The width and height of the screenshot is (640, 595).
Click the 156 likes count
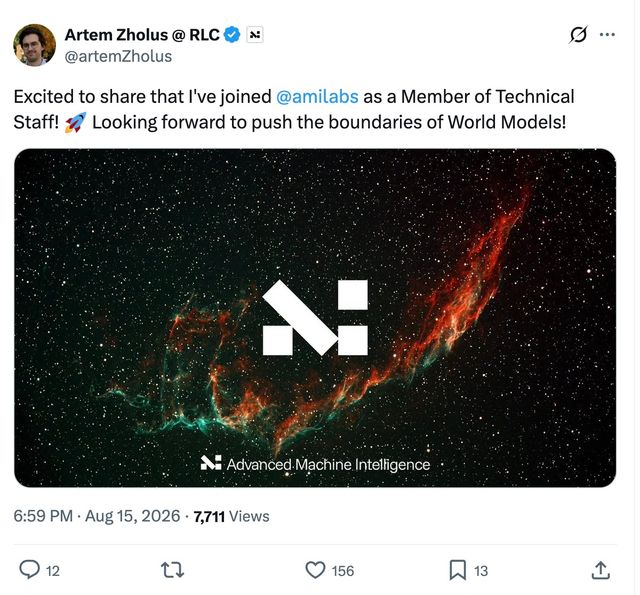tap(342, 571)
